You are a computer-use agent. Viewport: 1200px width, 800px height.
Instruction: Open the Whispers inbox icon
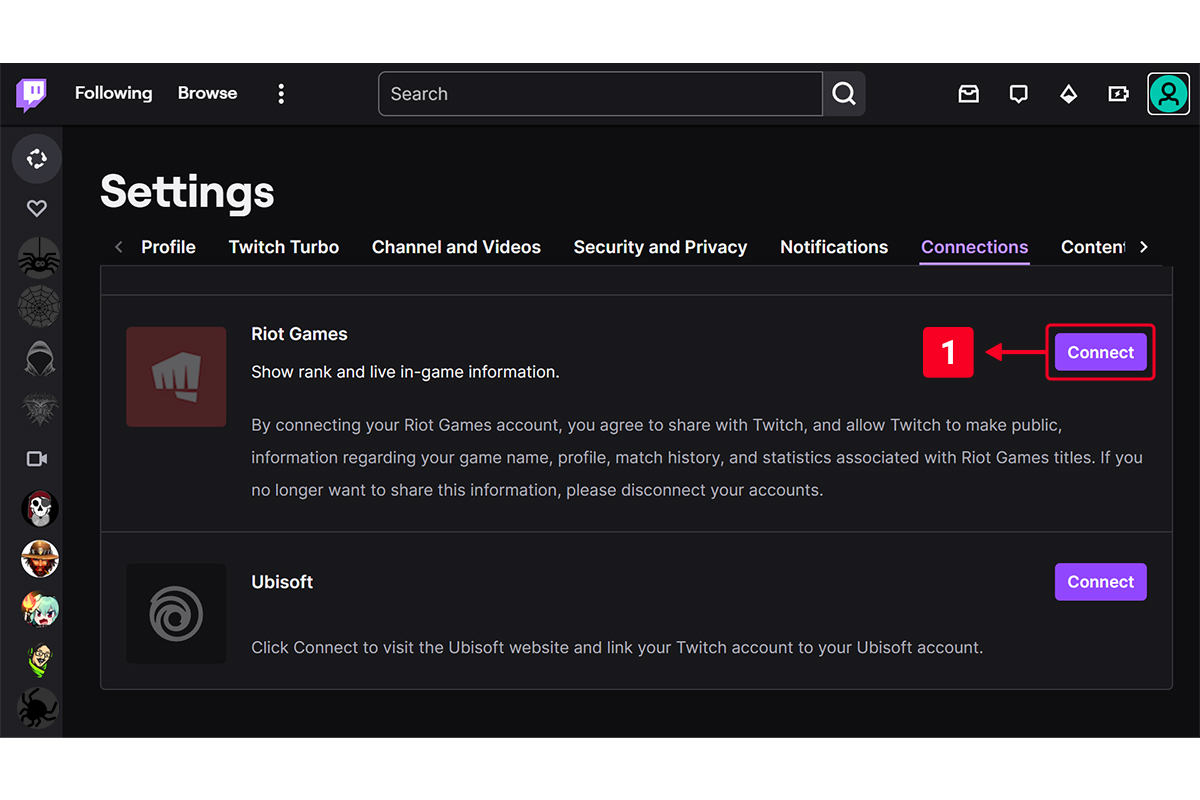click(968, 93)
